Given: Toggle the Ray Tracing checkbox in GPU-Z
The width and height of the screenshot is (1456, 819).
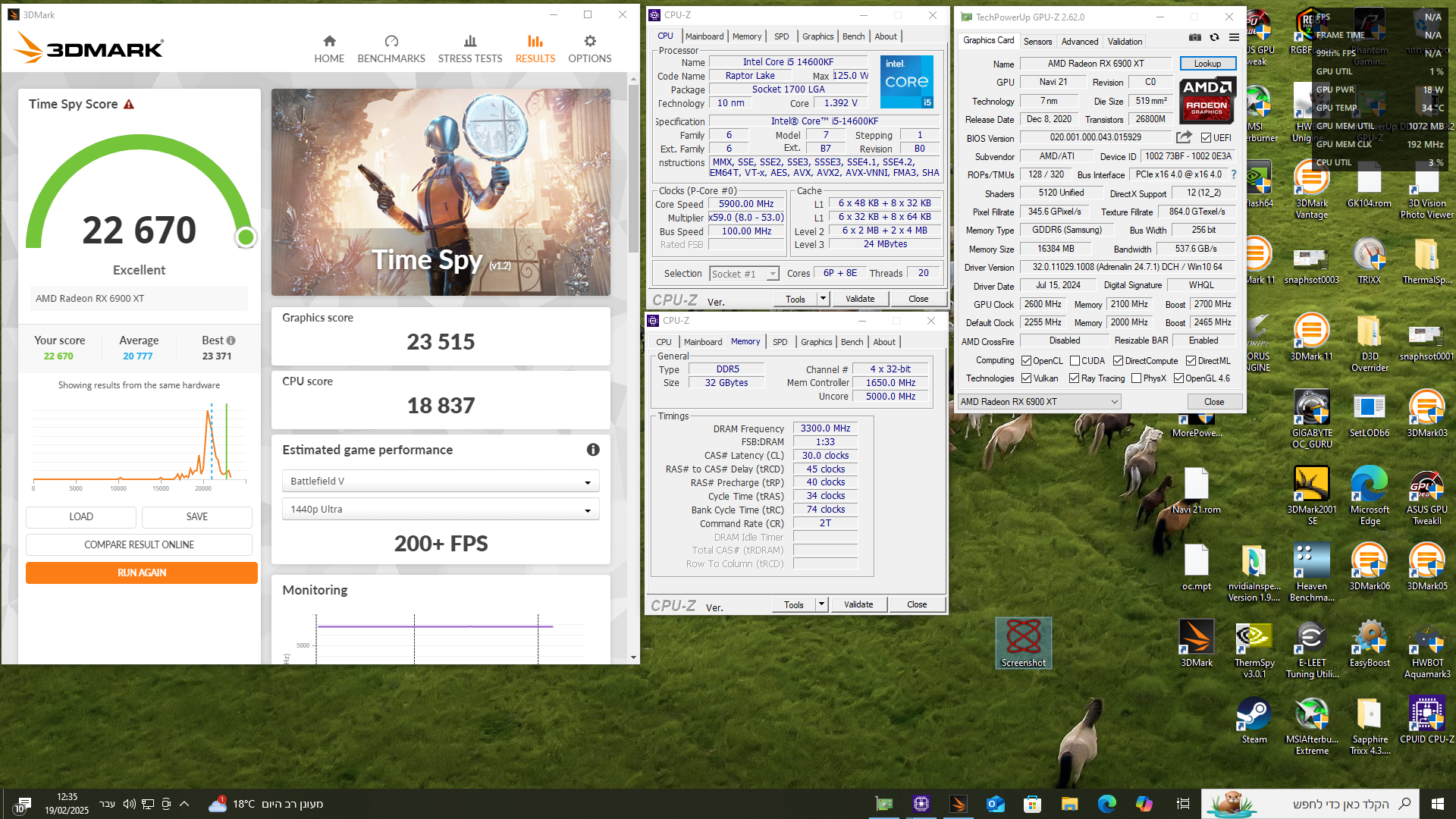Looking at the screenshot, I should 1074,378.
